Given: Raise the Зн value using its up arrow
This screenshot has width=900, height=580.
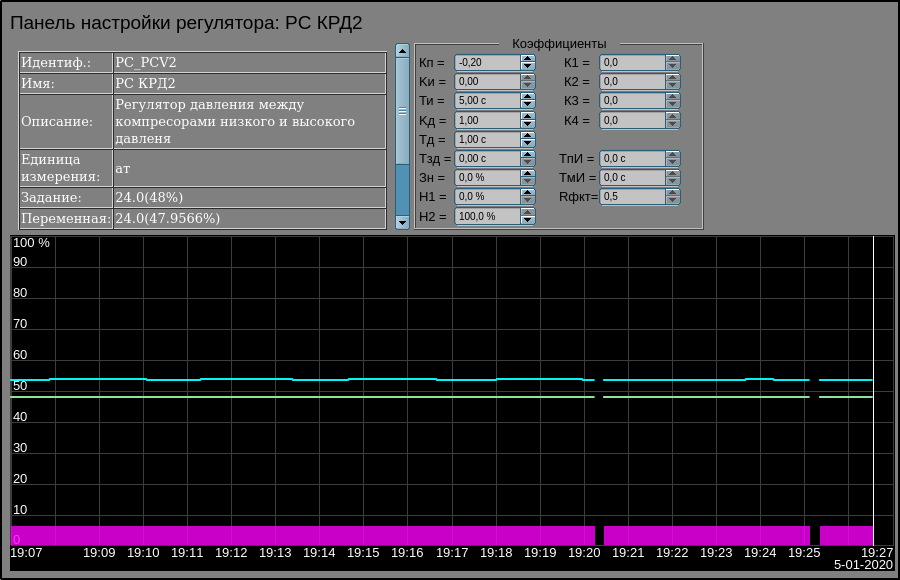Looking at the screenshot, I should 527,173.
